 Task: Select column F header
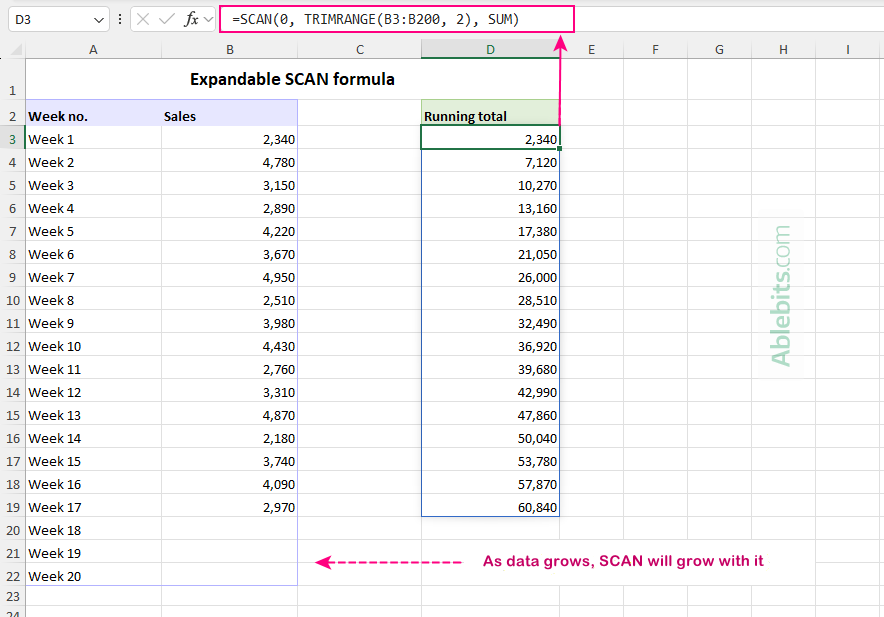click(655, 50)
